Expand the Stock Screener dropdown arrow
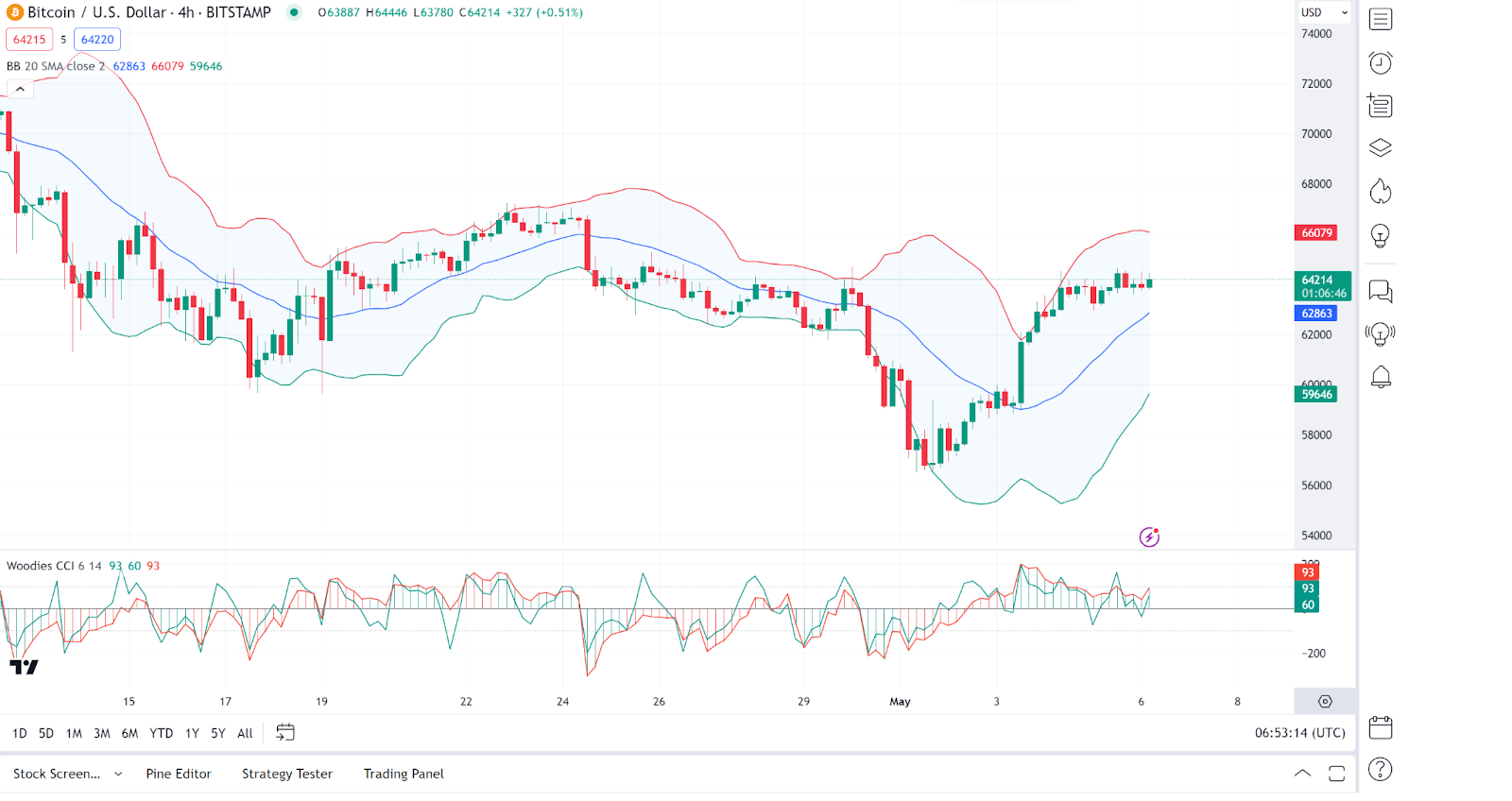Image resolution: width=1512 pixels, height=801 pixels. pyautogui.click(x=118, y=774)
